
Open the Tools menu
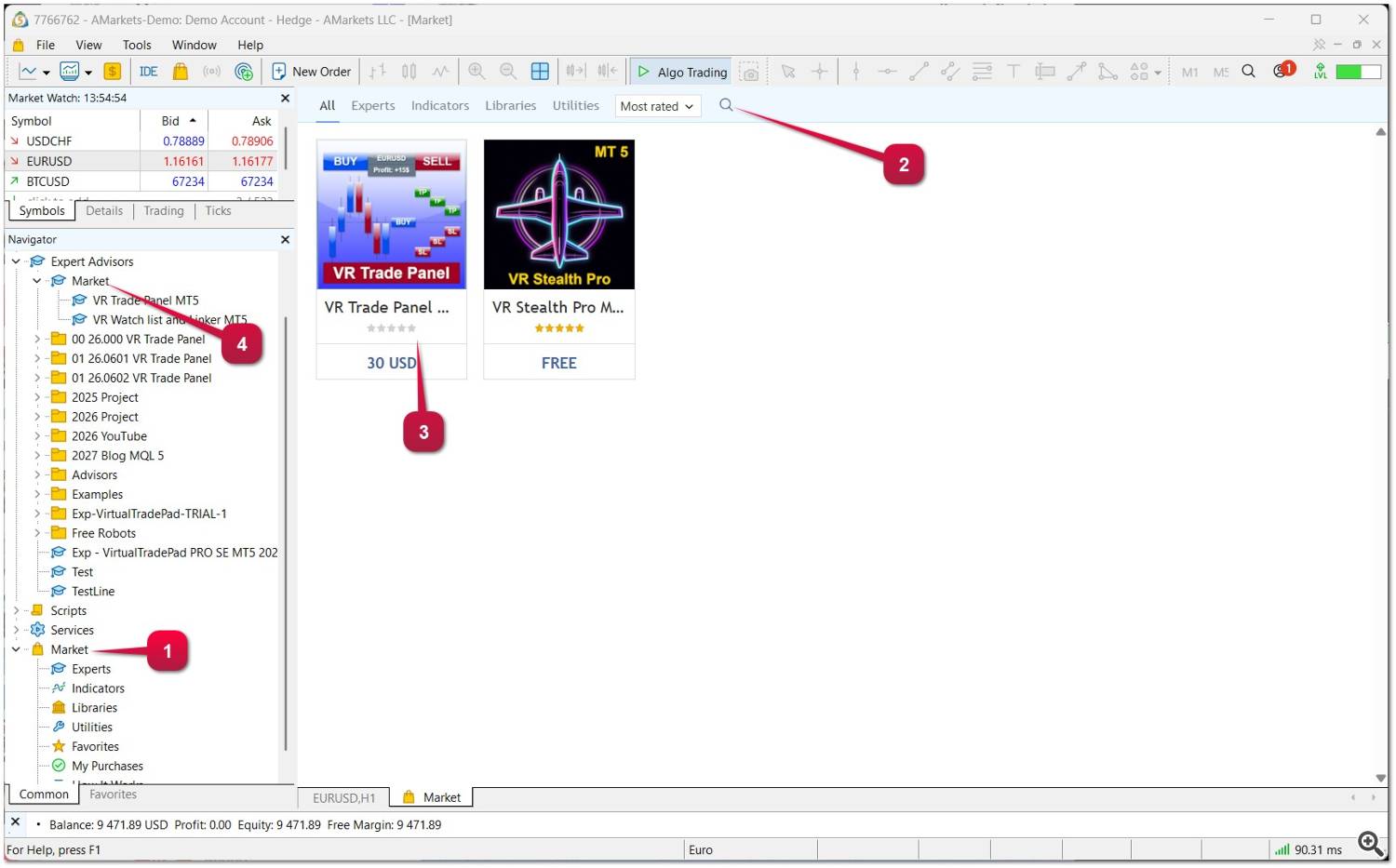[137, 45]
